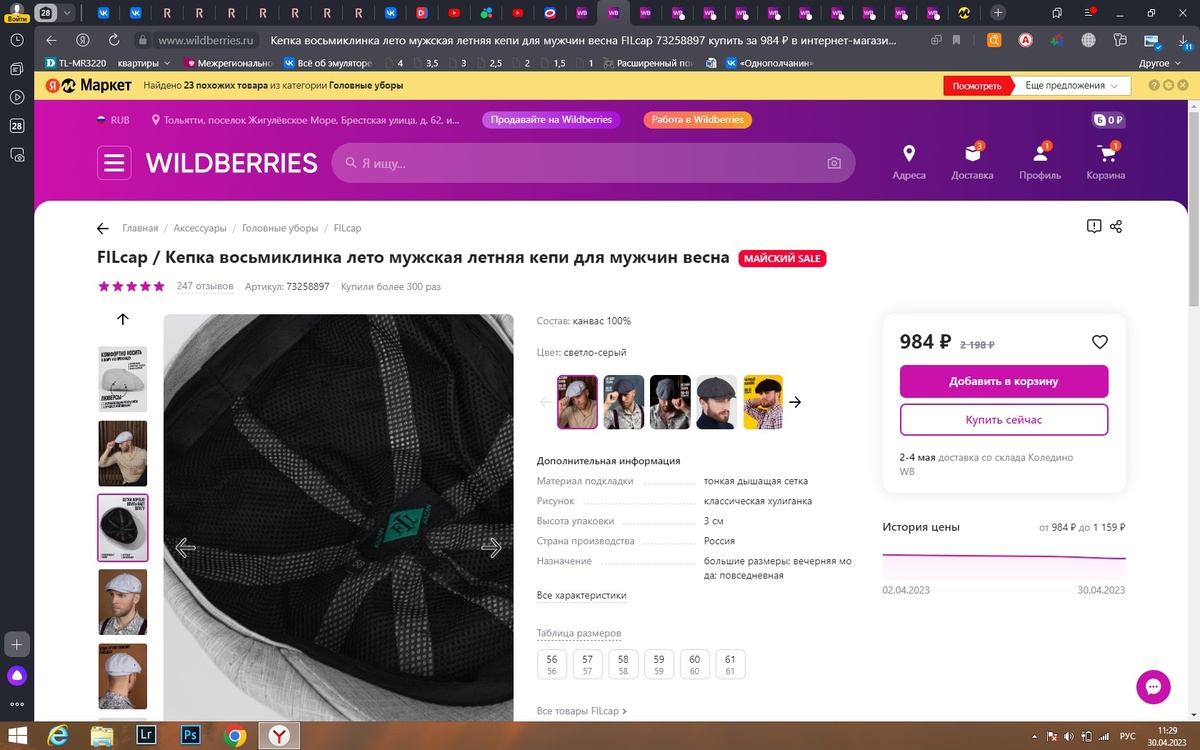
Task: Open Таблица размеров link
Action: tap(579, 633)
